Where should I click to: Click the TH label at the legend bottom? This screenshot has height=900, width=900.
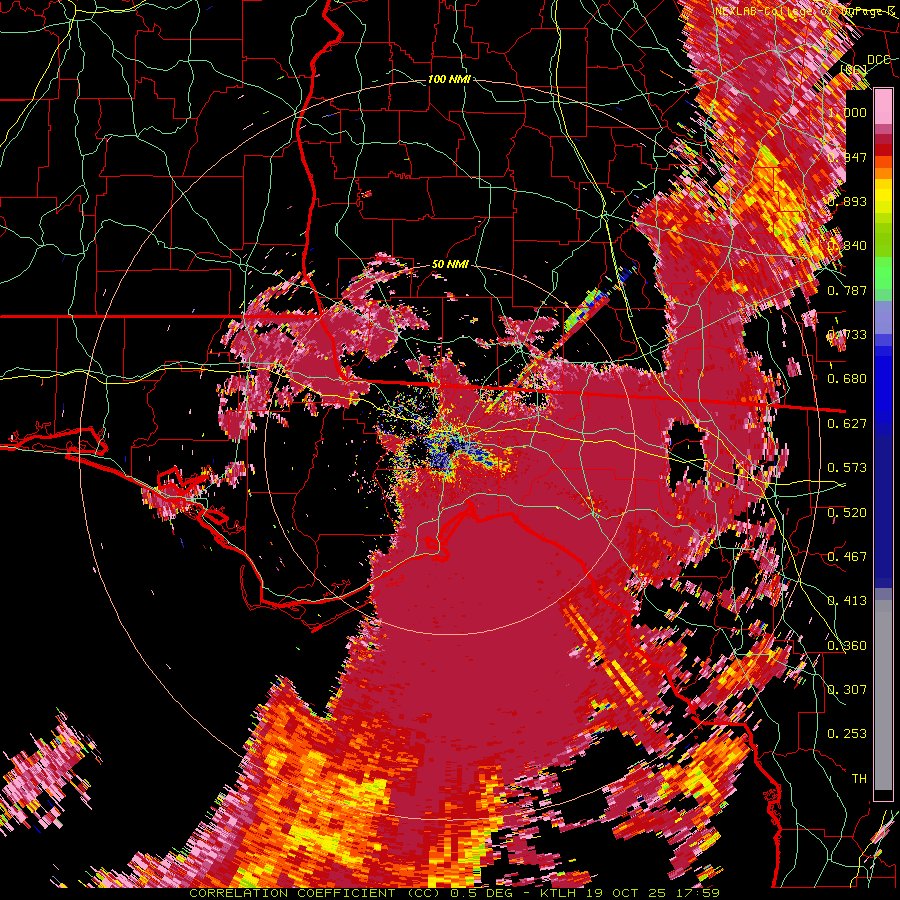[859, 779]
